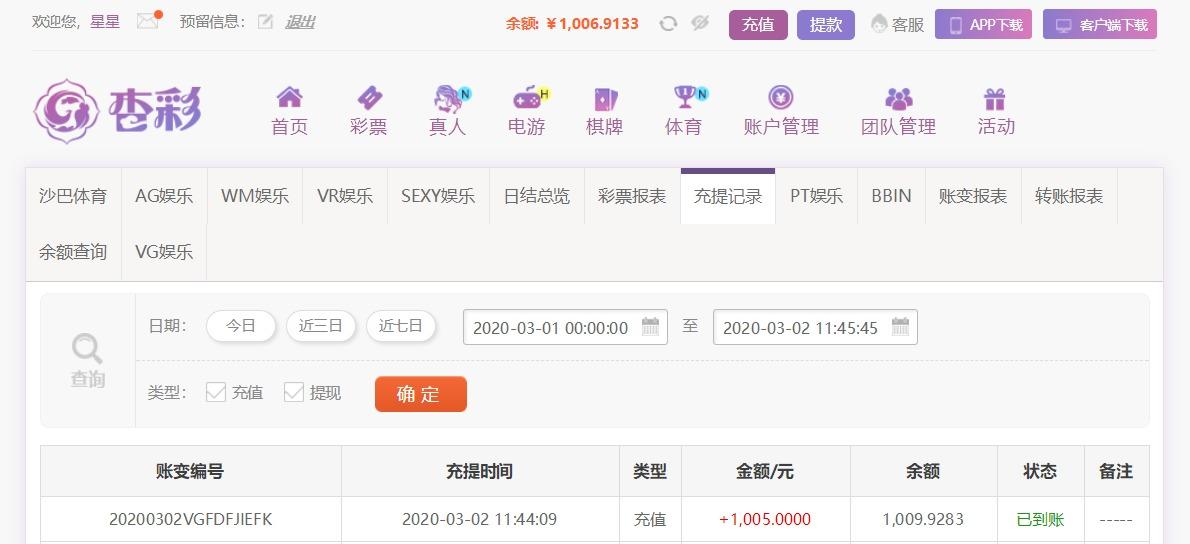Screen dimensions: 1190x544
Task: Open 真人 live casino icon
Action: pyautogui.click(x=449, y=99)
